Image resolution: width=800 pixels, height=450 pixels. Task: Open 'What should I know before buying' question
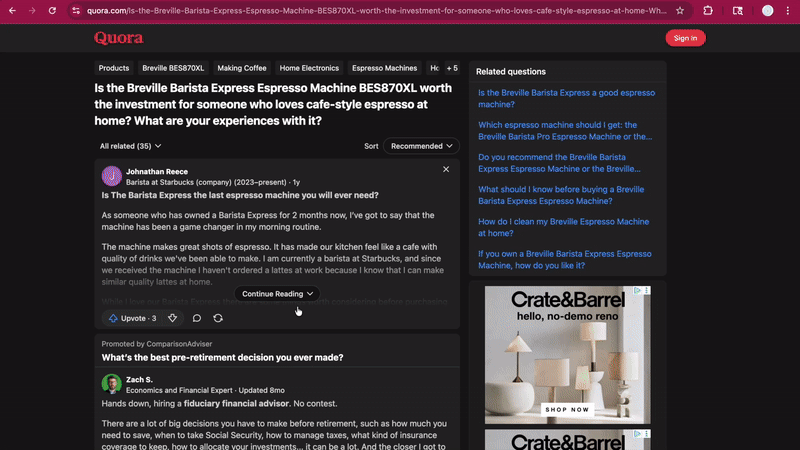pyautogui.click(x=561, y=195)
